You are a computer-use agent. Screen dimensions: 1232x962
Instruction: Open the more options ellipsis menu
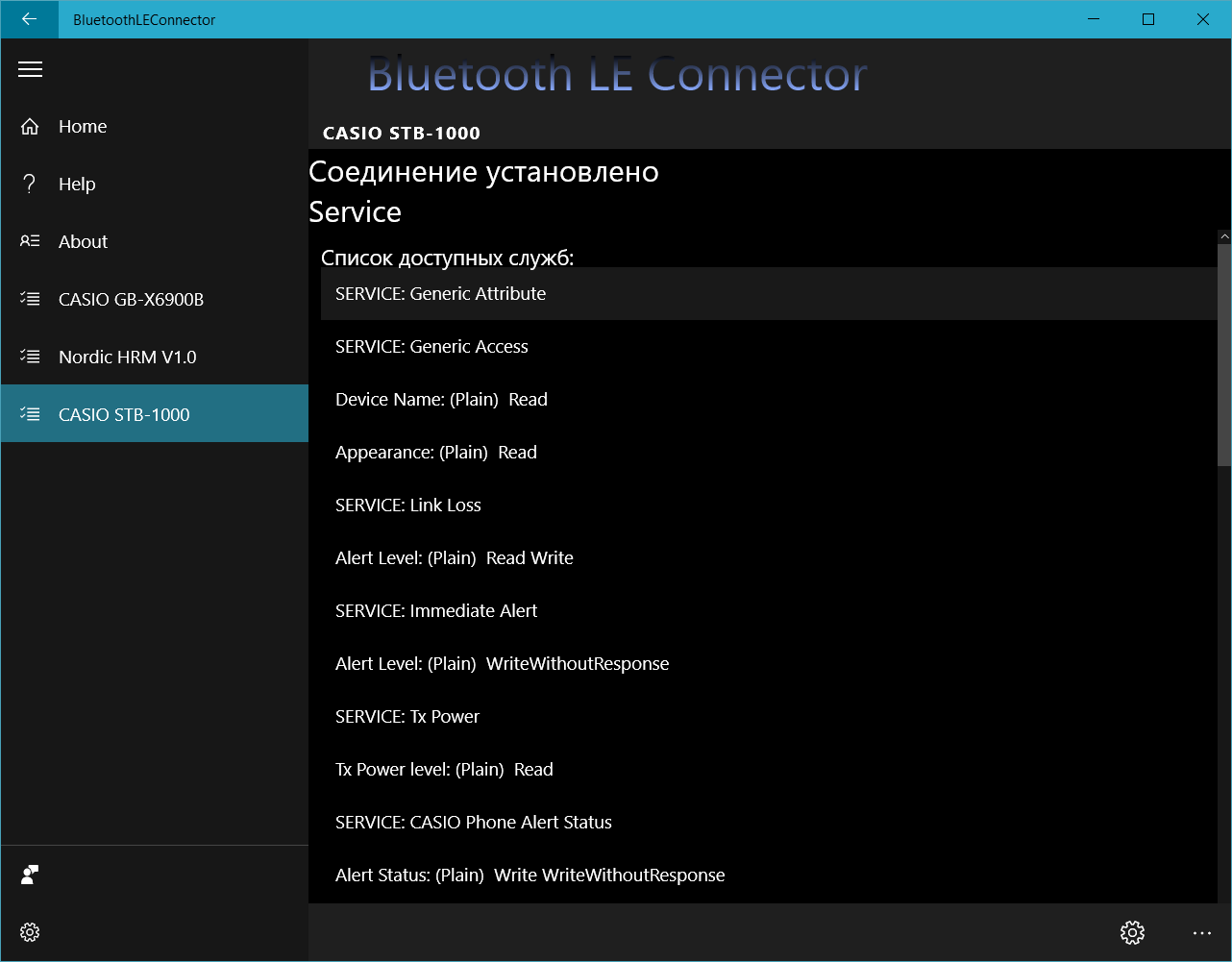tap(1202, 932)
